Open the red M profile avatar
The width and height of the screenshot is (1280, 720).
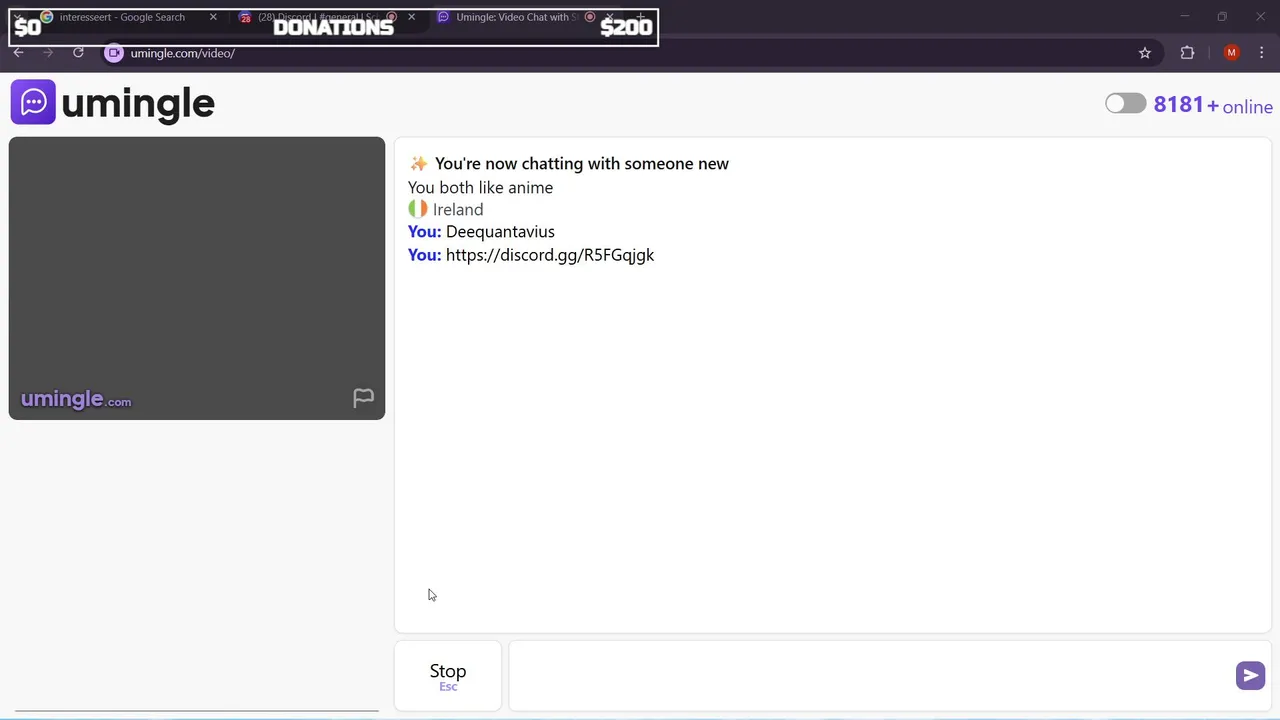click(1231, 53)
